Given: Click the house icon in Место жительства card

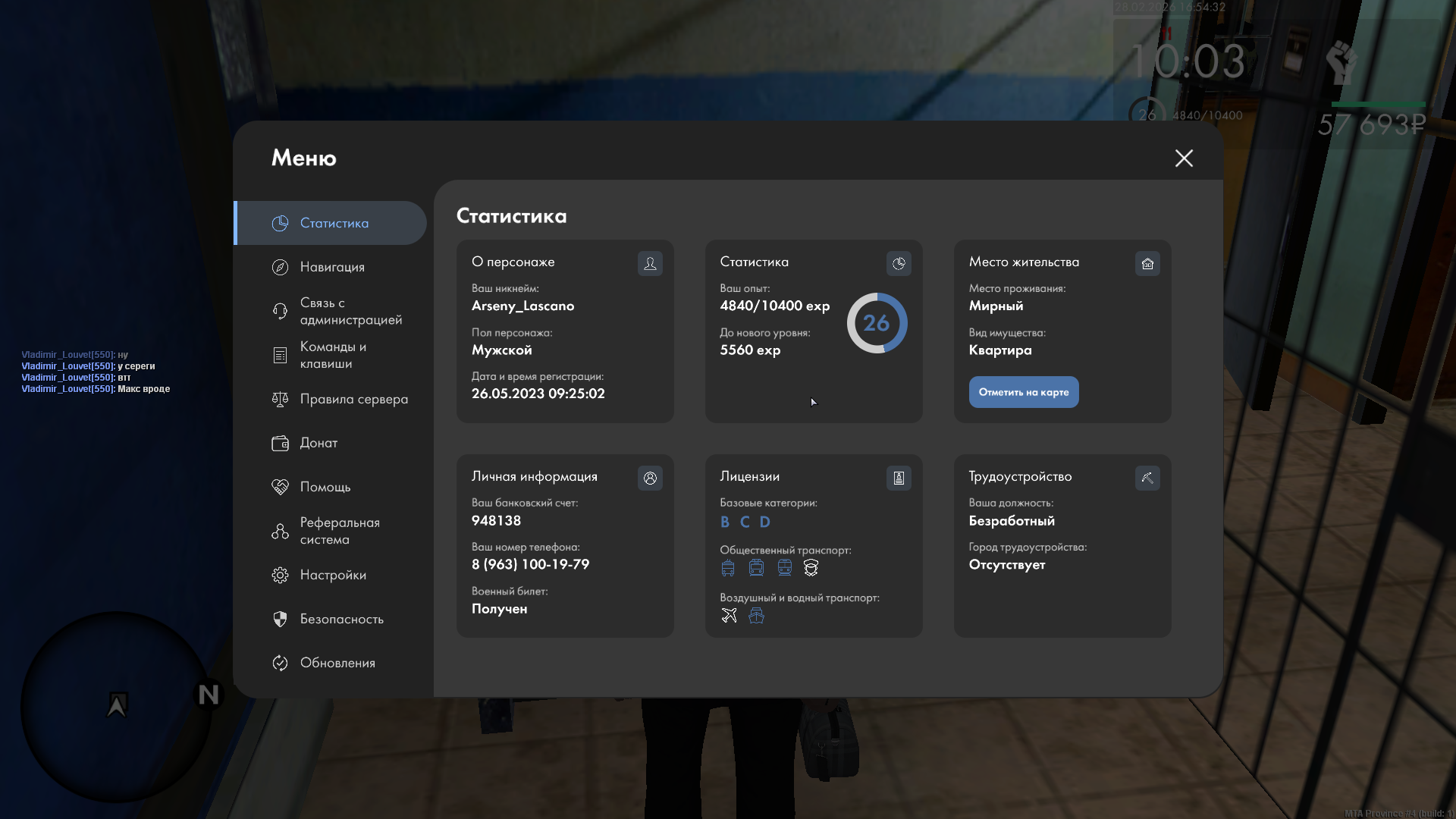Looking at the screenshot, I should pos(1147,263).
